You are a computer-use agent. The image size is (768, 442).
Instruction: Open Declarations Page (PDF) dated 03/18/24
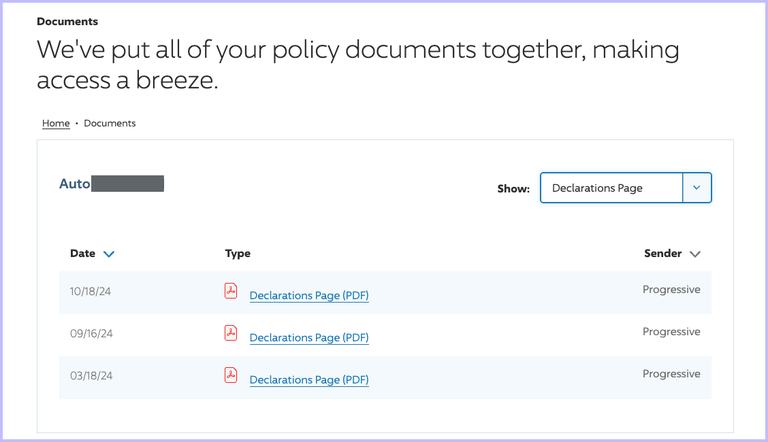(309, 380)
